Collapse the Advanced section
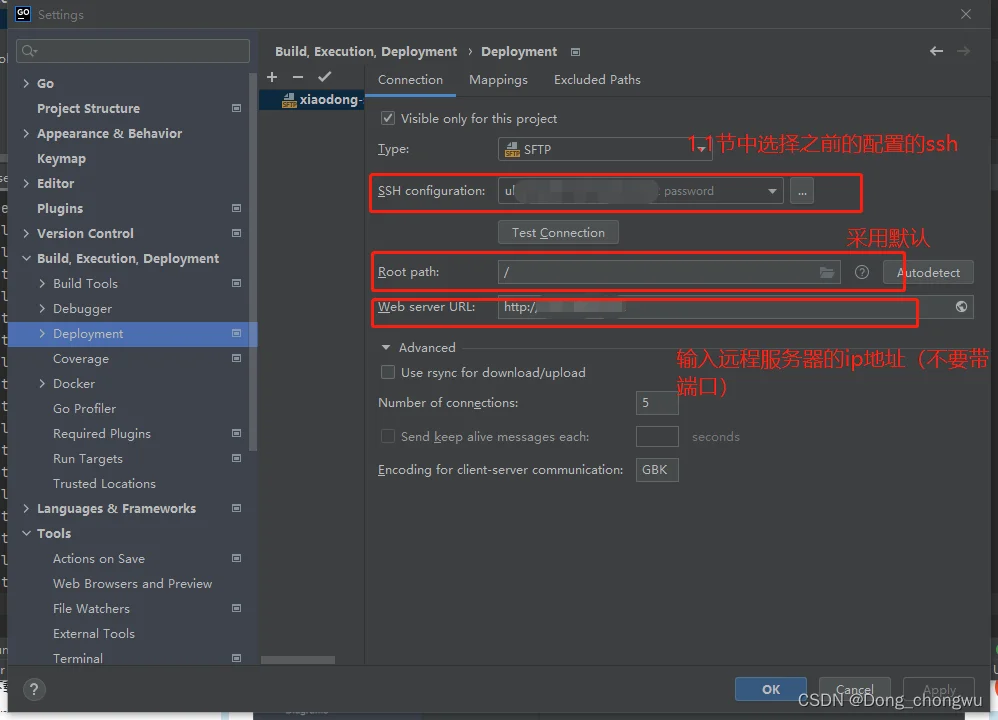Screen dimensions: 998x720 coord(386,348)
